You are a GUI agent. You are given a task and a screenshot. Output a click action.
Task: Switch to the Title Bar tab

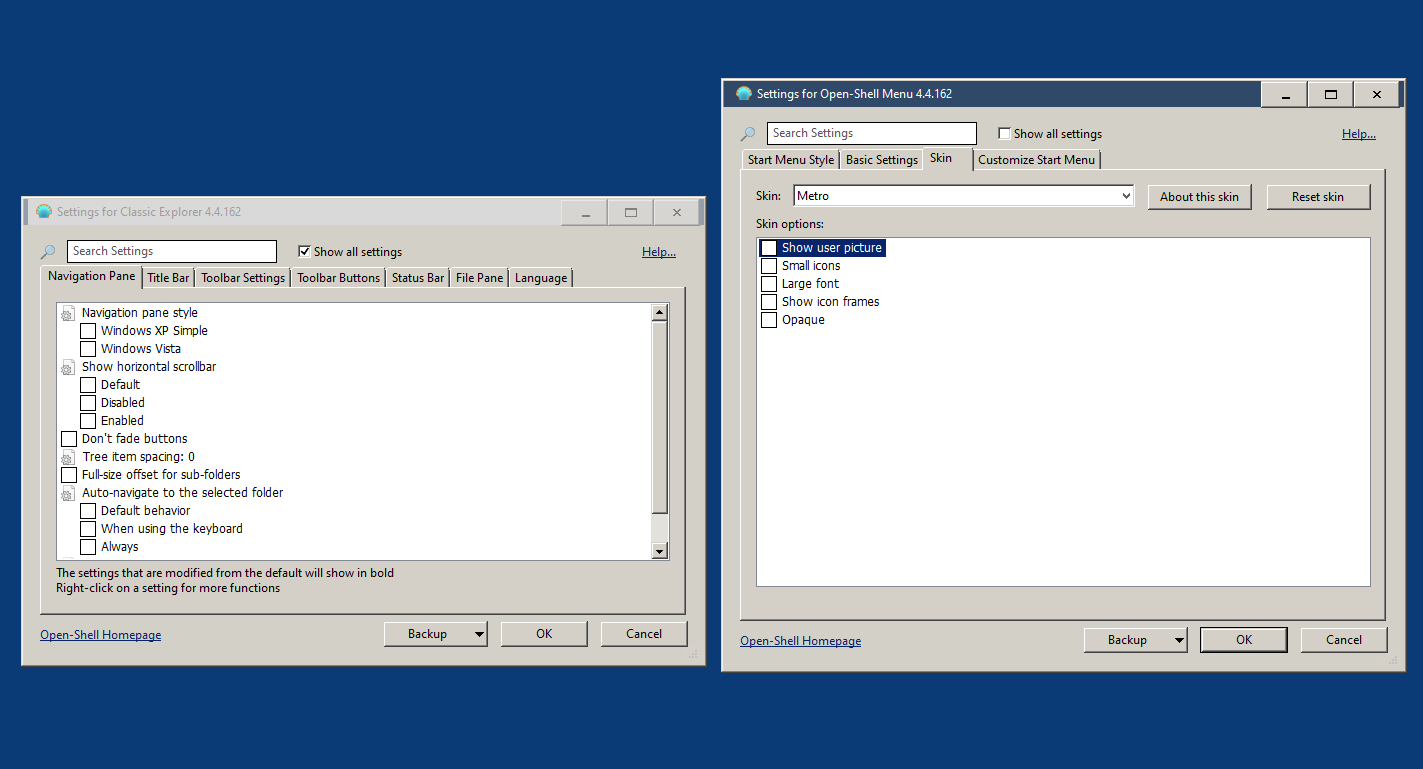167,277
